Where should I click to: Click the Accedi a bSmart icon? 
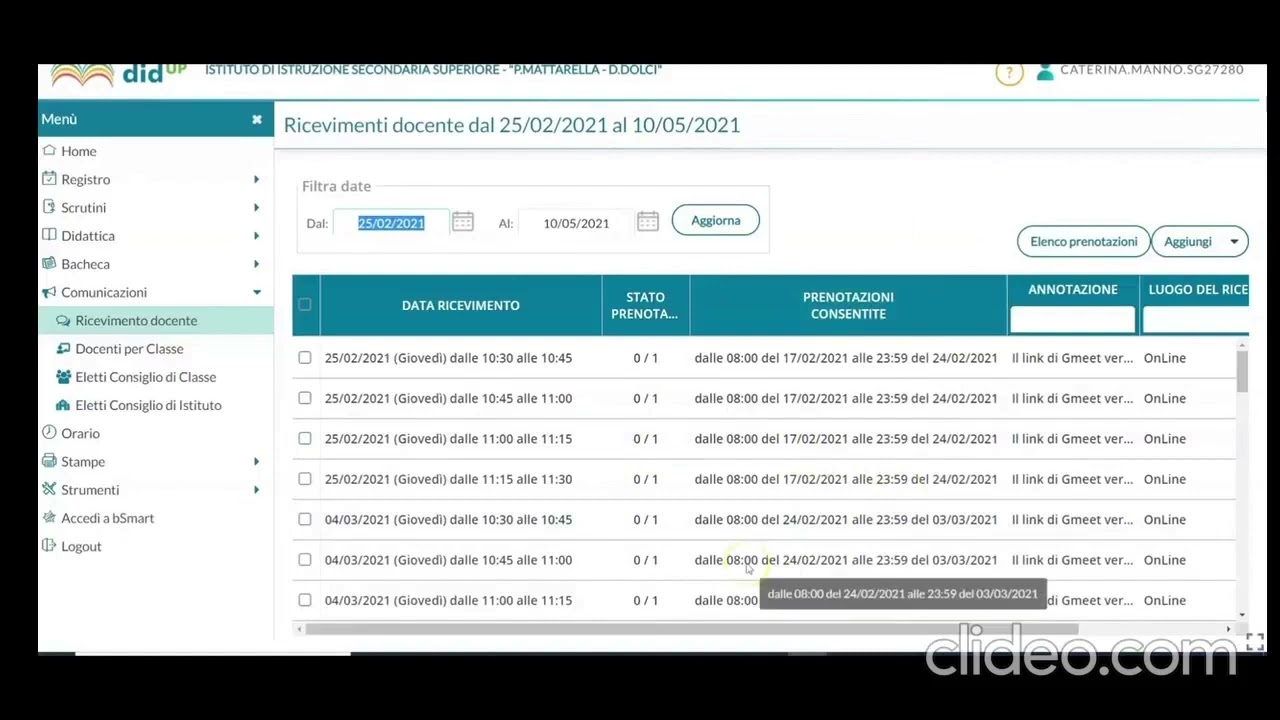click(49, 518)
